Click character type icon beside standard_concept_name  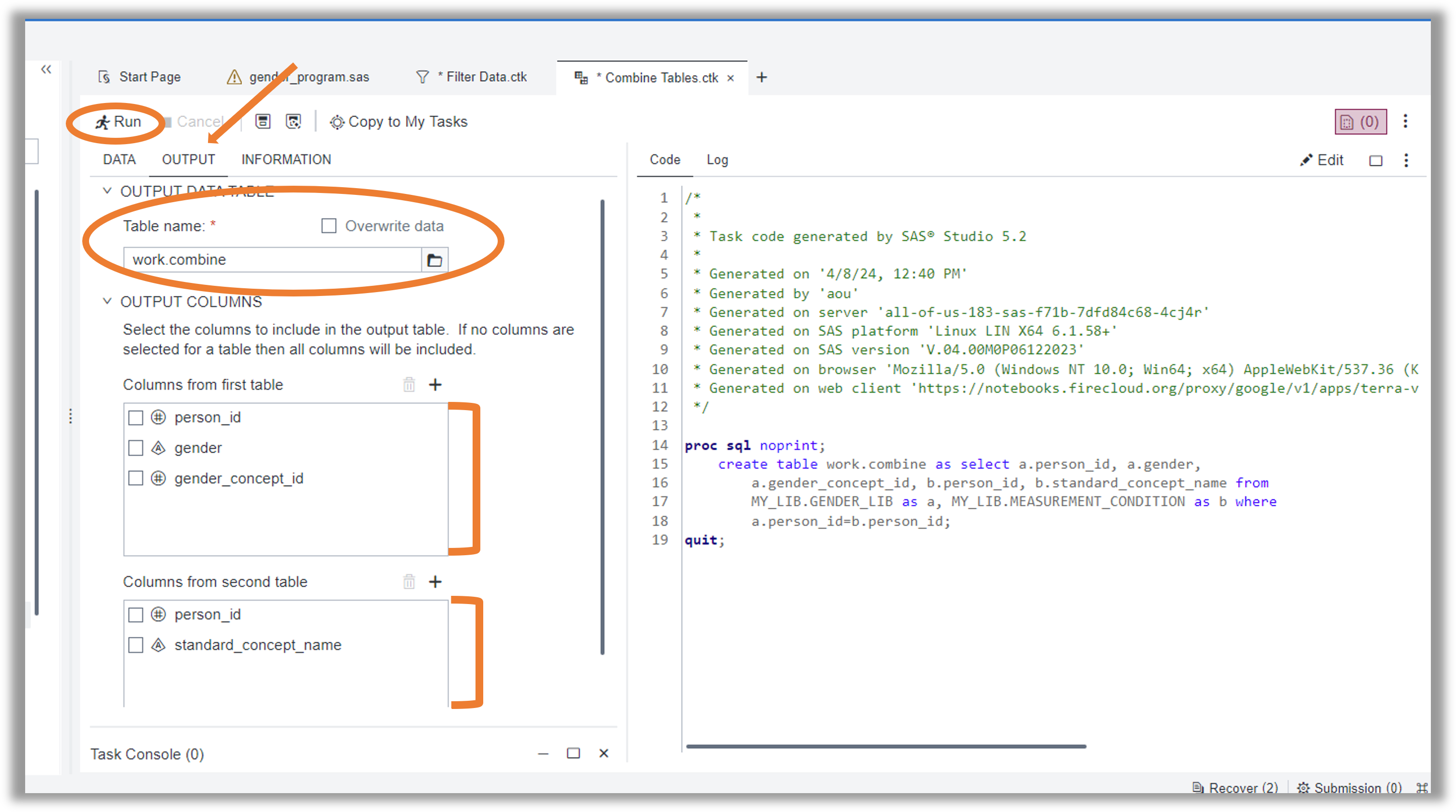click(158, 645)
